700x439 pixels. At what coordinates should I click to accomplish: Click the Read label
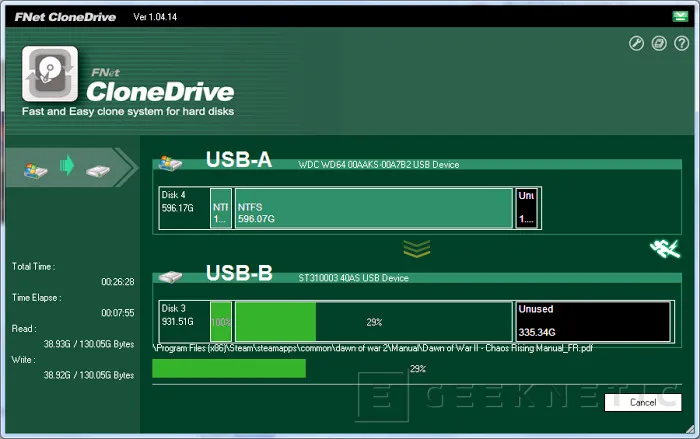(x=24, y=329)
